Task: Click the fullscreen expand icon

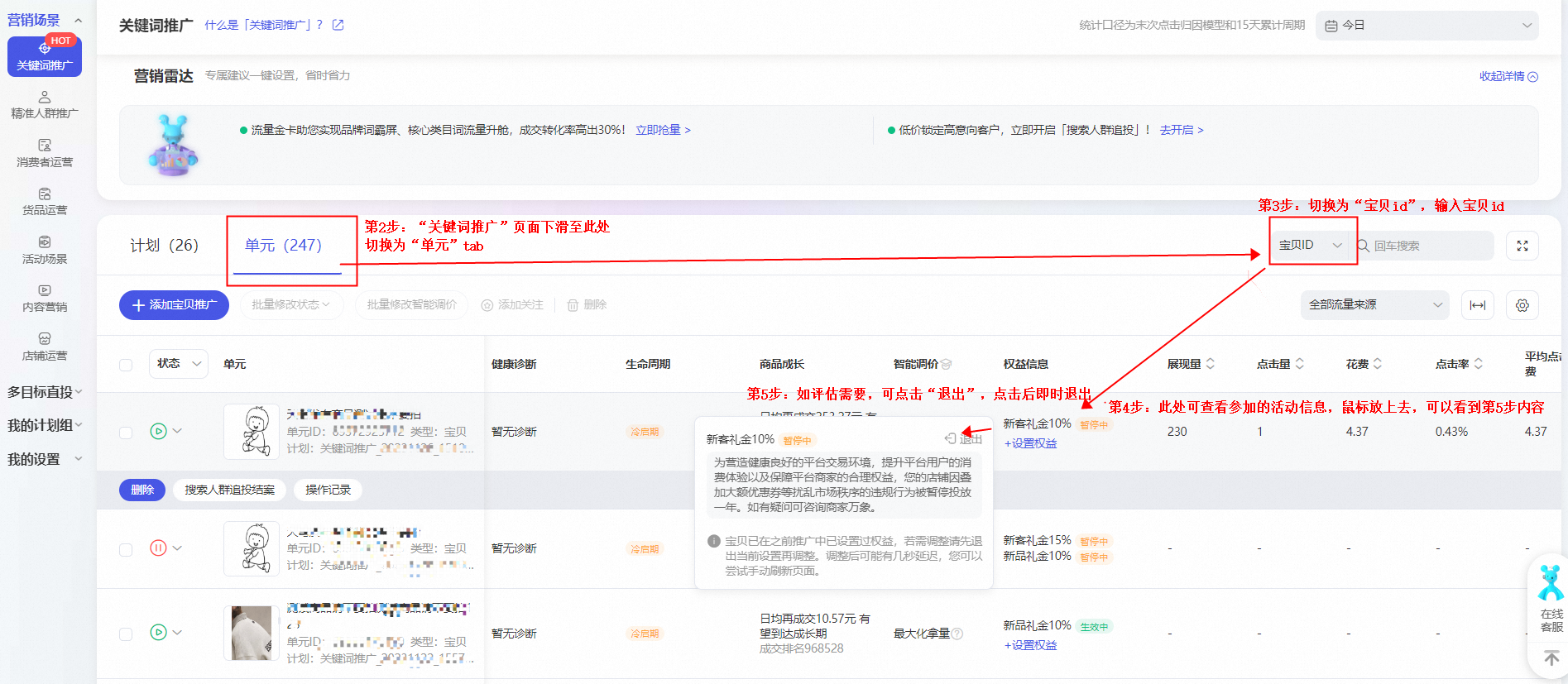Action: (x=1522, y=246)
